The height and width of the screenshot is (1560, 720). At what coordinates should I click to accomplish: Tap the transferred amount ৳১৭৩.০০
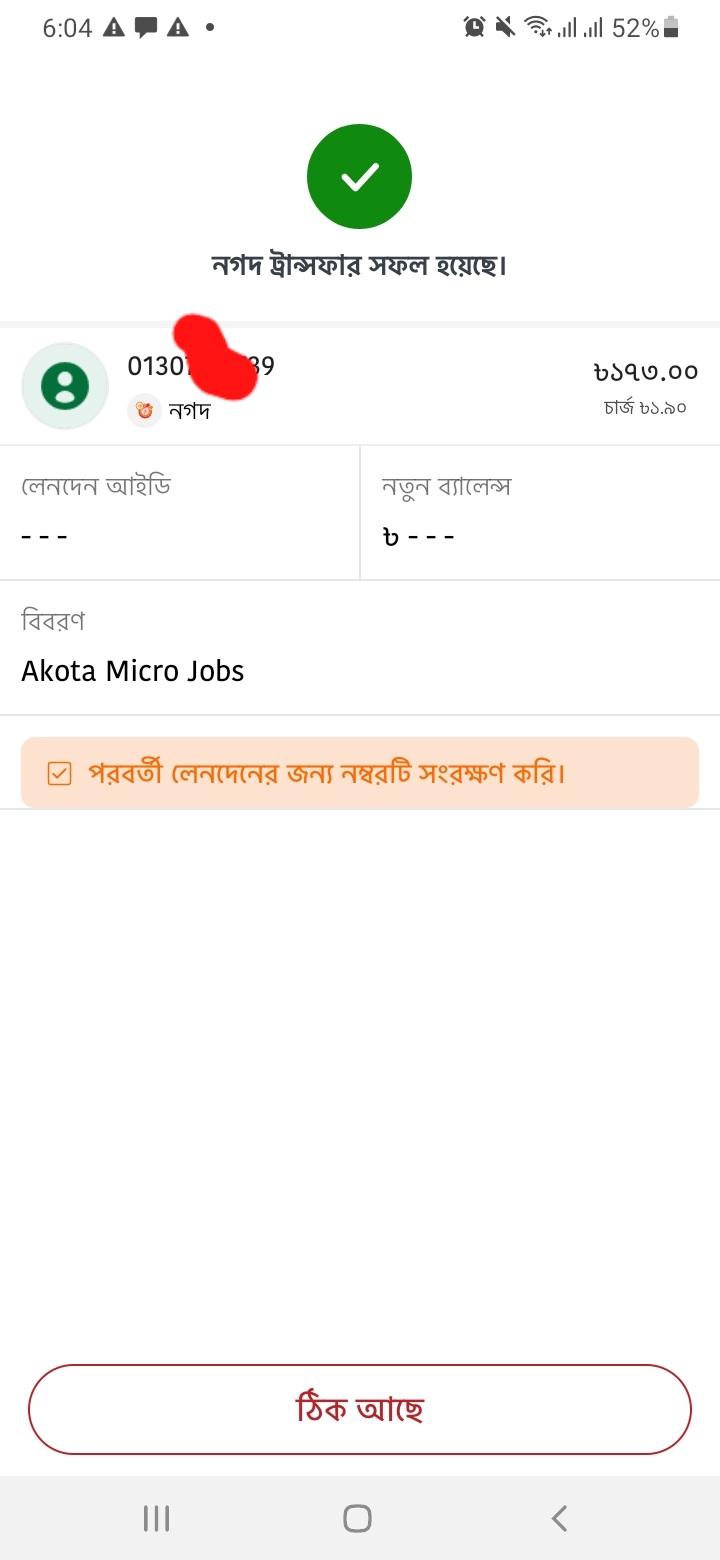point(645,371)
